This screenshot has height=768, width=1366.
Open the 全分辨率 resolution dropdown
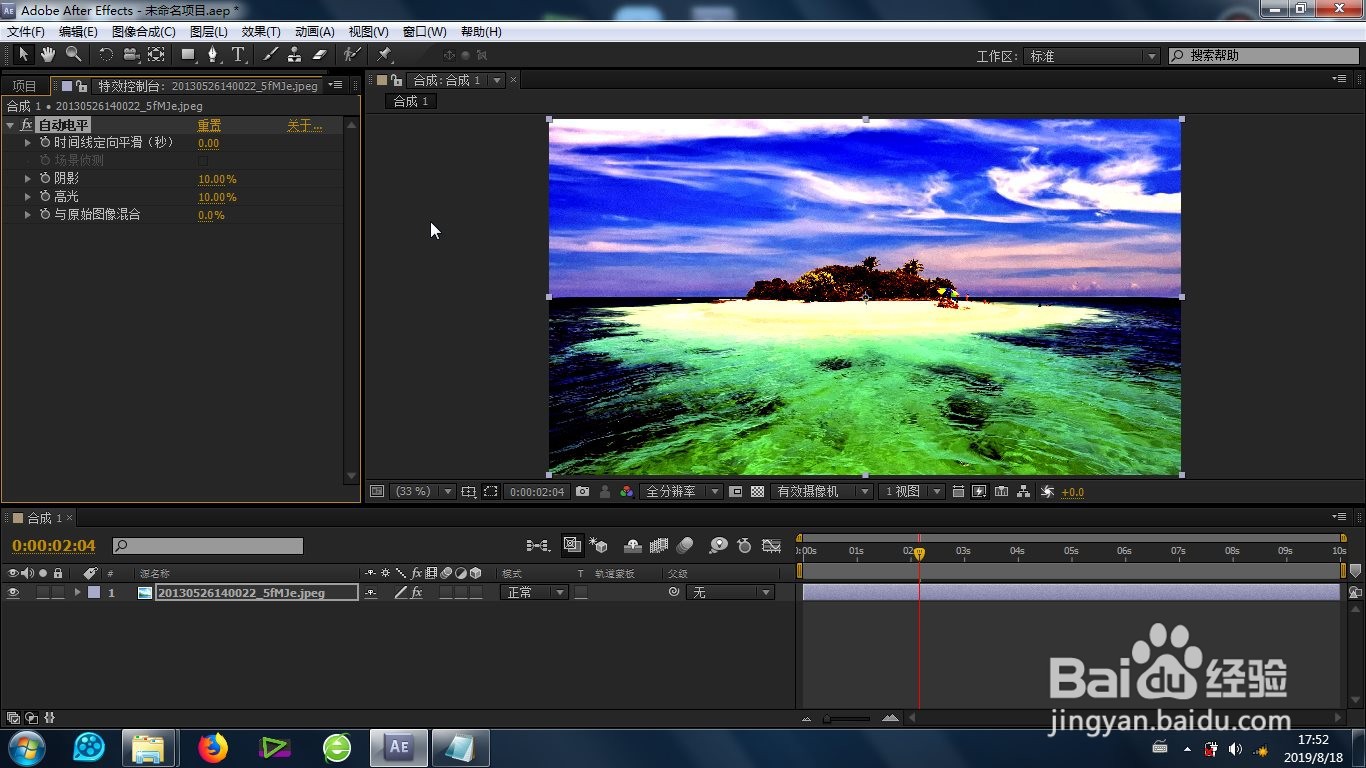pyautogui.click(x=682, y=492)
